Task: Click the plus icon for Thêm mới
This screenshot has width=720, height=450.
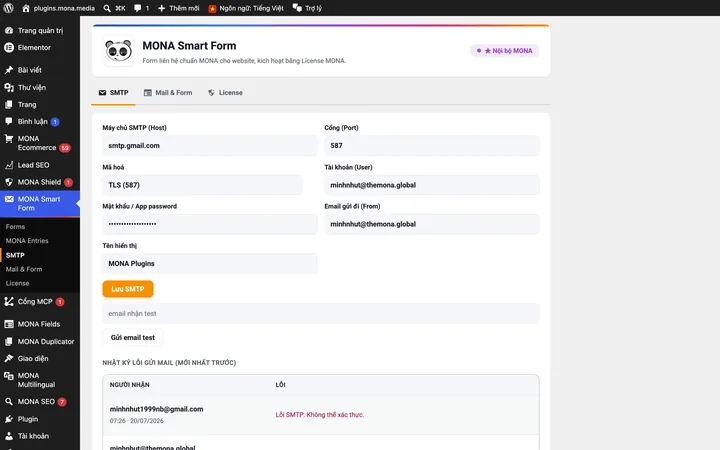Action: click(161, 8)
